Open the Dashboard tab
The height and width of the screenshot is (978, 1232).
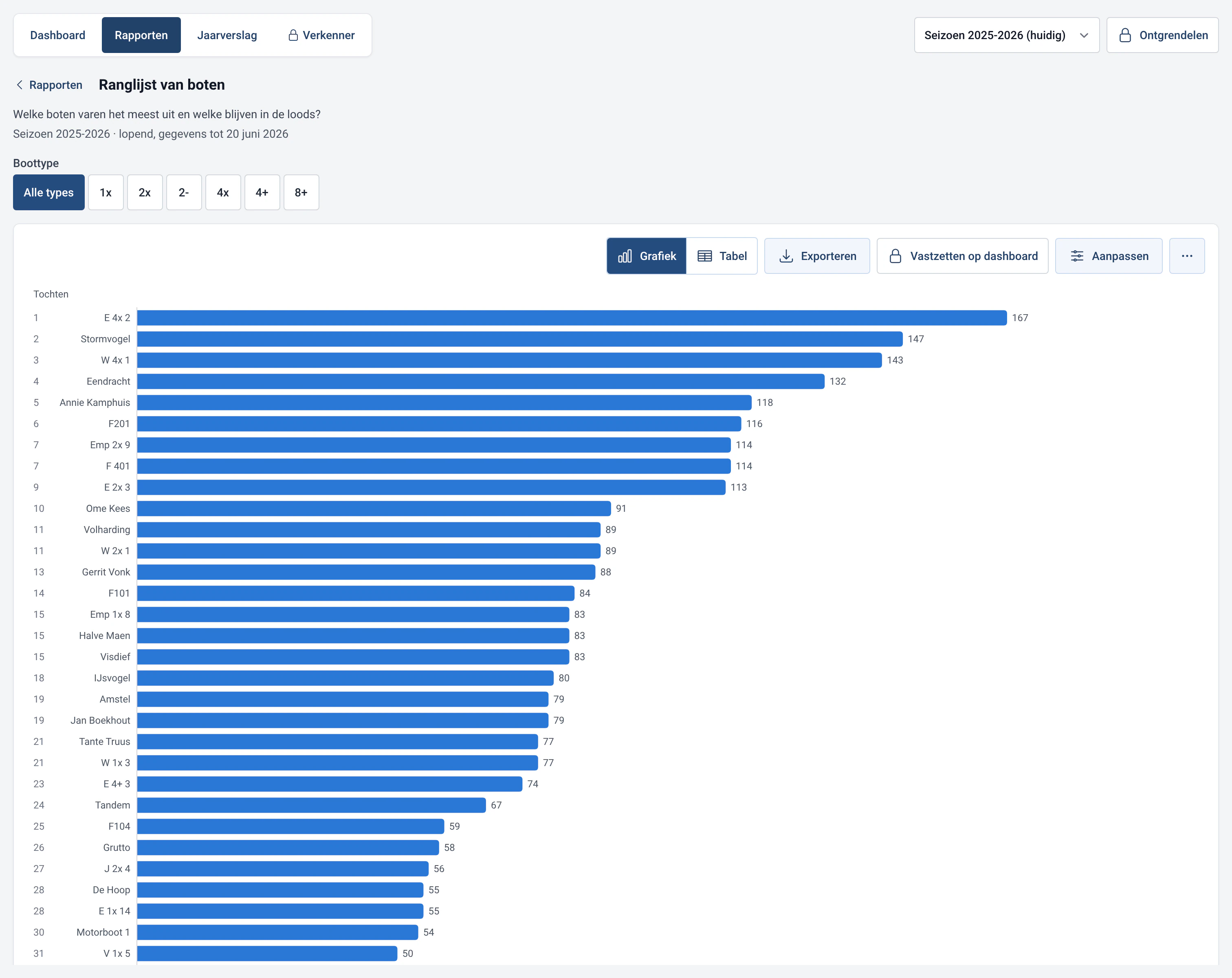point(58,35)
